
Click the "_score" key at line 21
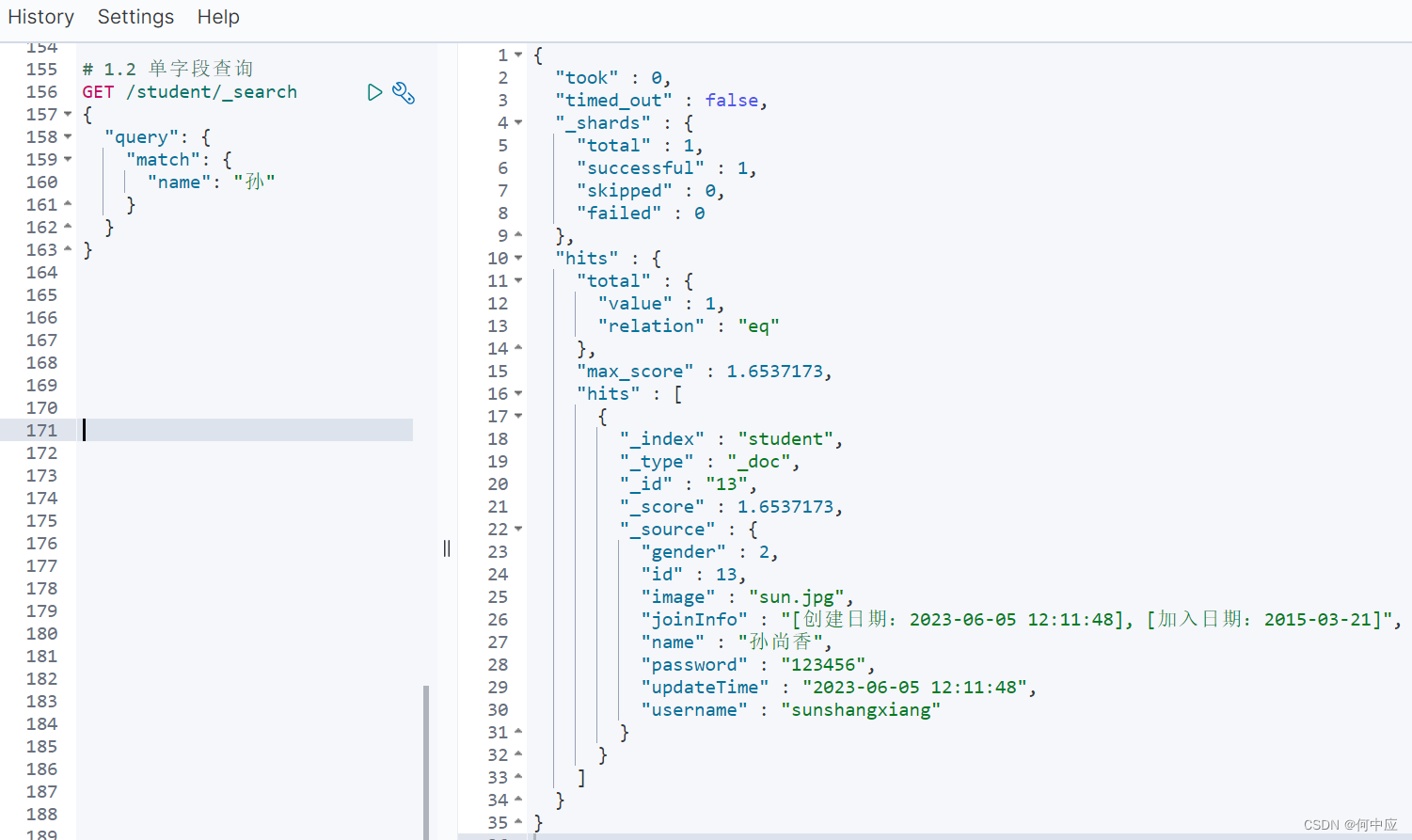tap(662, 507)
